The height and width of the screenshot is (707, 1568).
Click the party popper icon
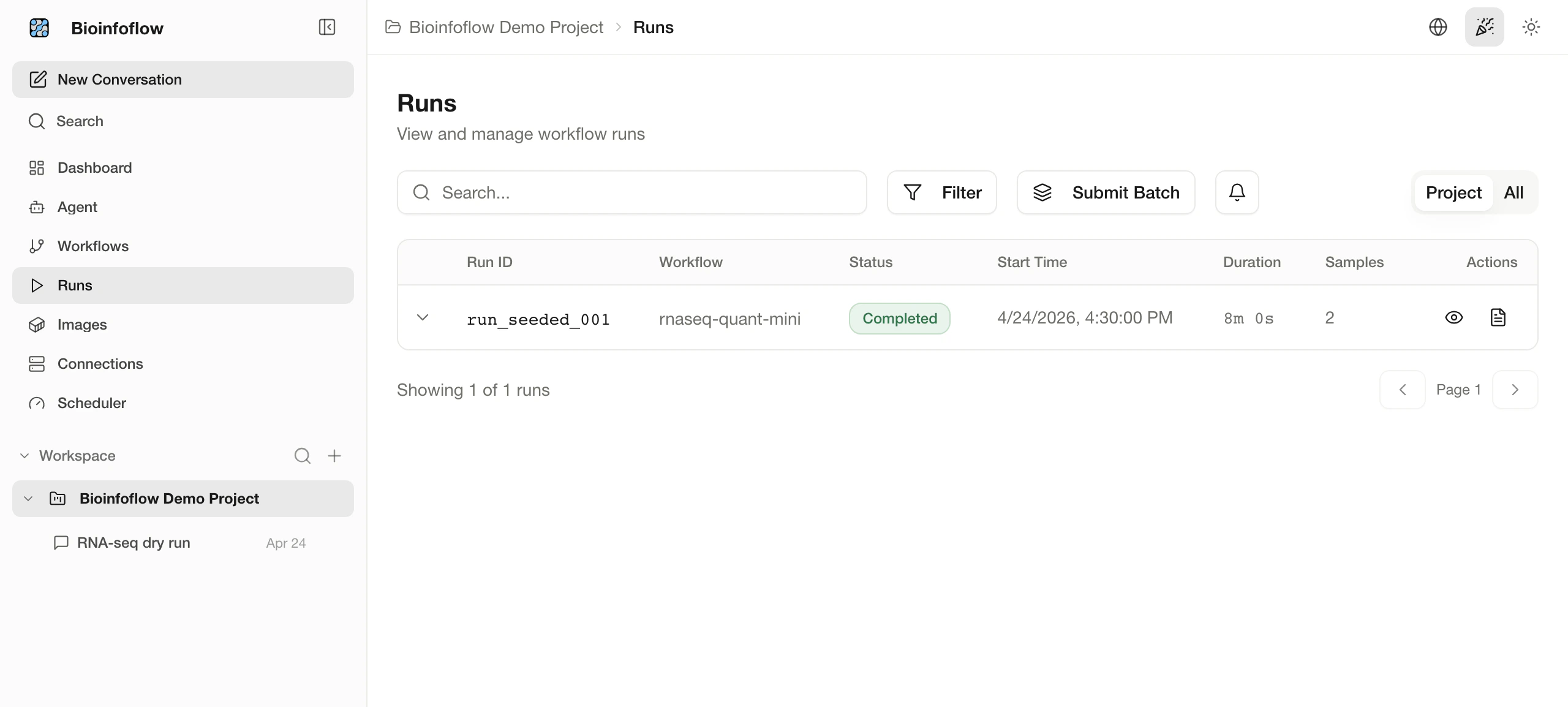click(1485, 27)
